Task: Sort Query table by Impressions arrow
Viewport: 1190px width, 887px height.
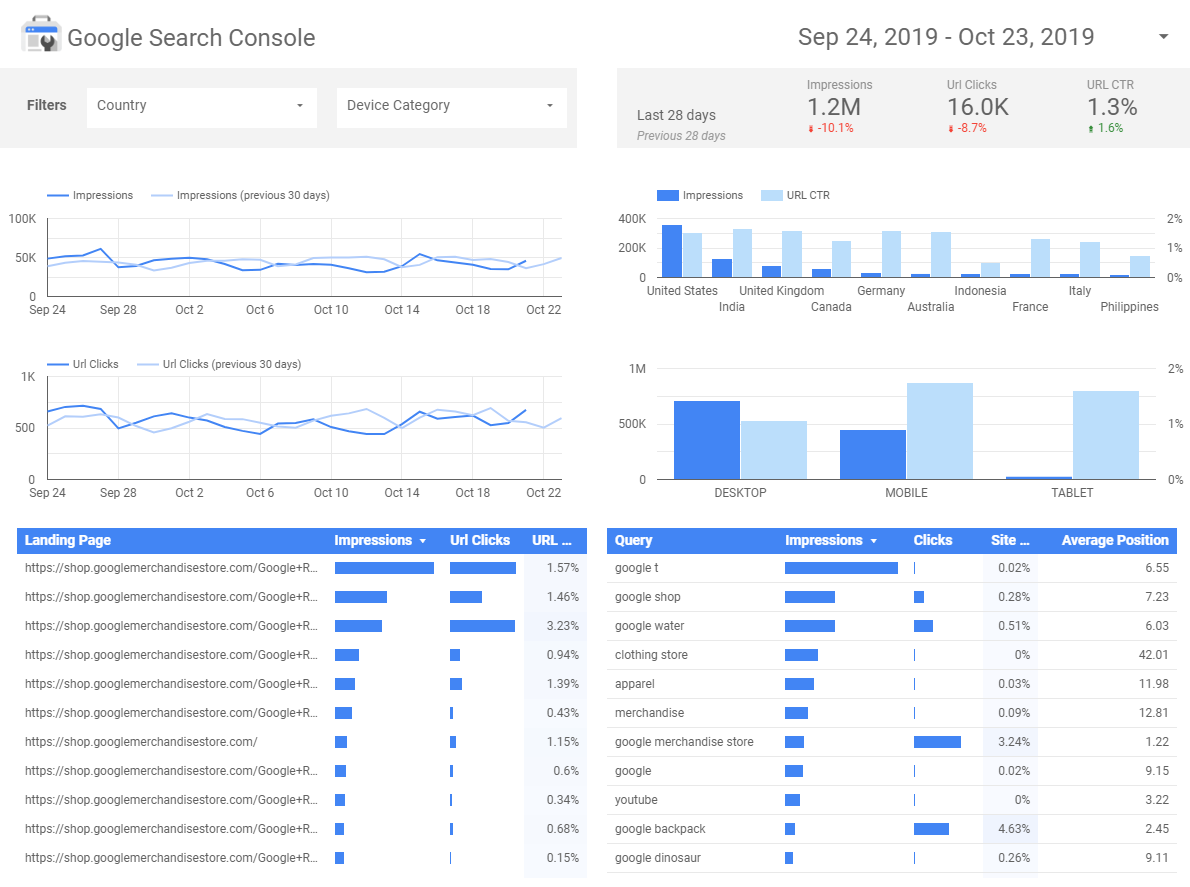Action: tap(874, 541)
